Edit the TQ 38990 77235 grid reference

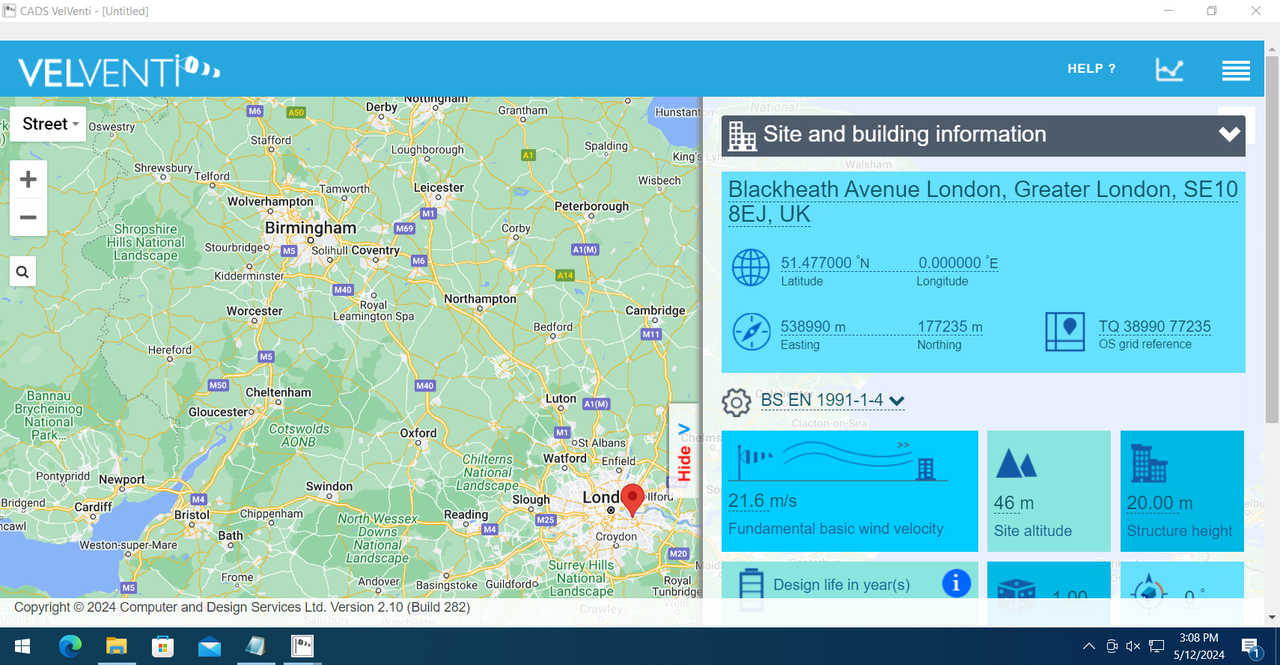pos(1155,327)
